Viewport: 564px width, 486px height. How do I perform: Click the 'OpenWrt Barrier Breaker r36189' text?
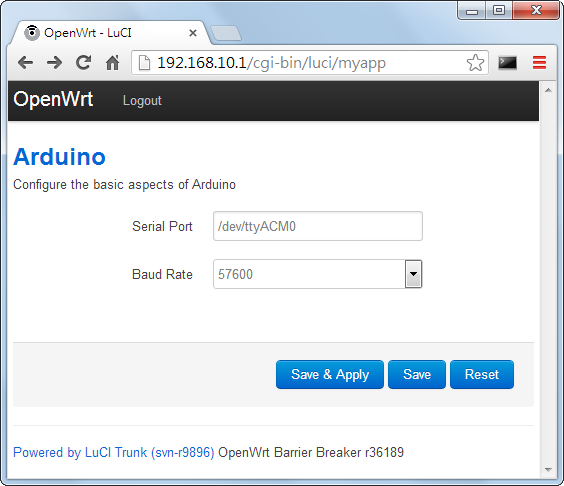[311, 453]
